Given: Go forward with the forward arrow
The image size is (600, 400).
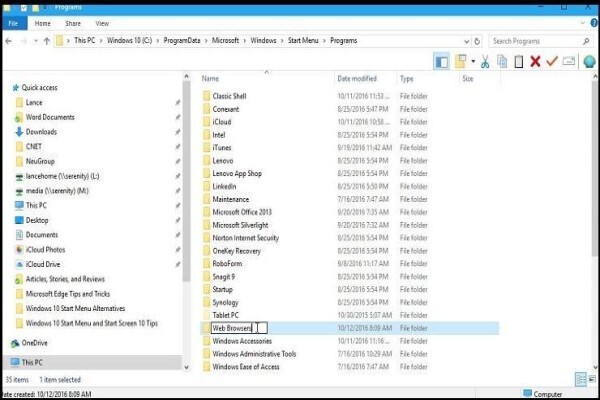Looking at the screenshot, I should (x=23, y=41).
